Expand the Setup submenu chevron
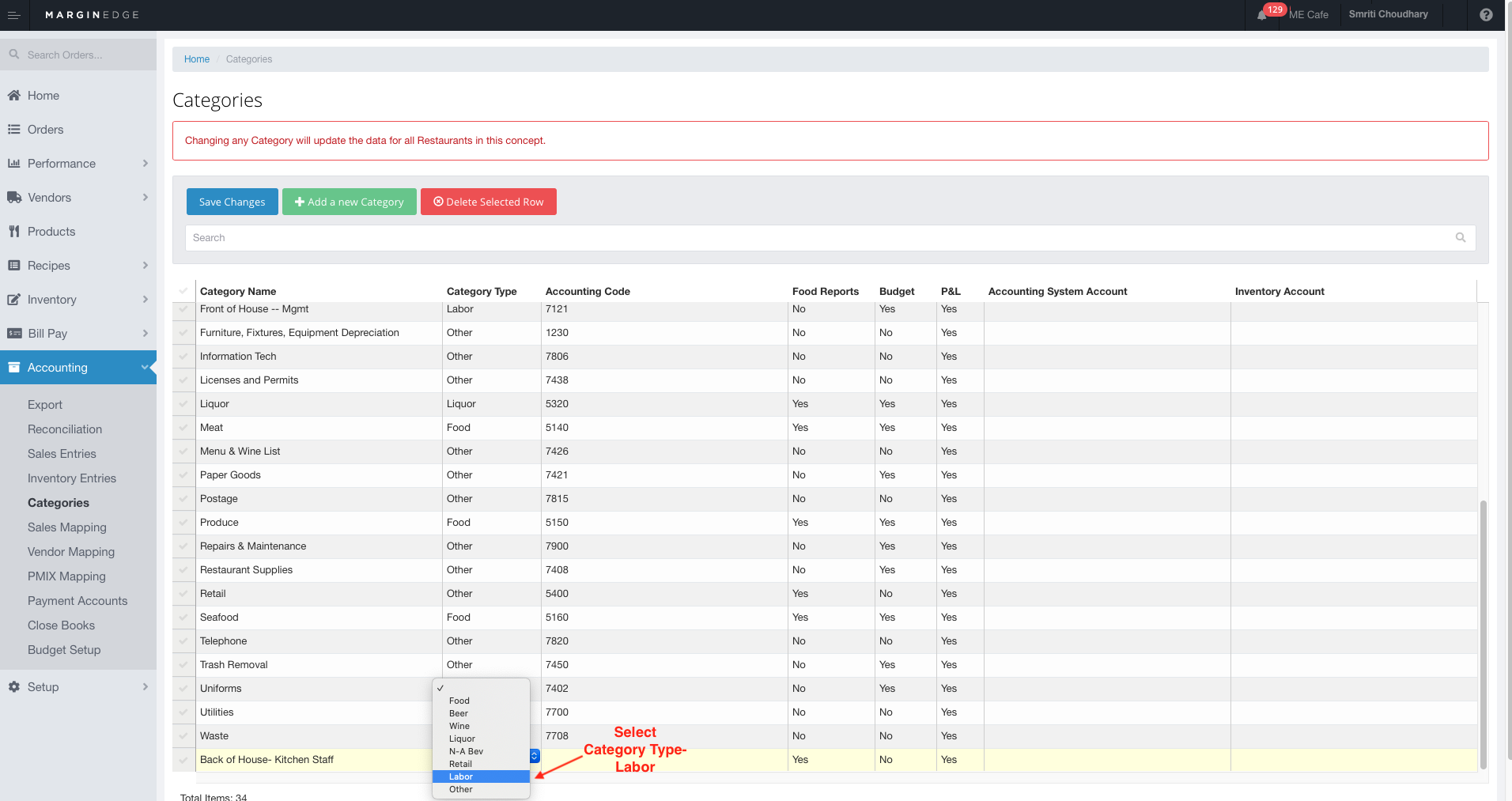 pyautogui.click(x=146, y=687)
